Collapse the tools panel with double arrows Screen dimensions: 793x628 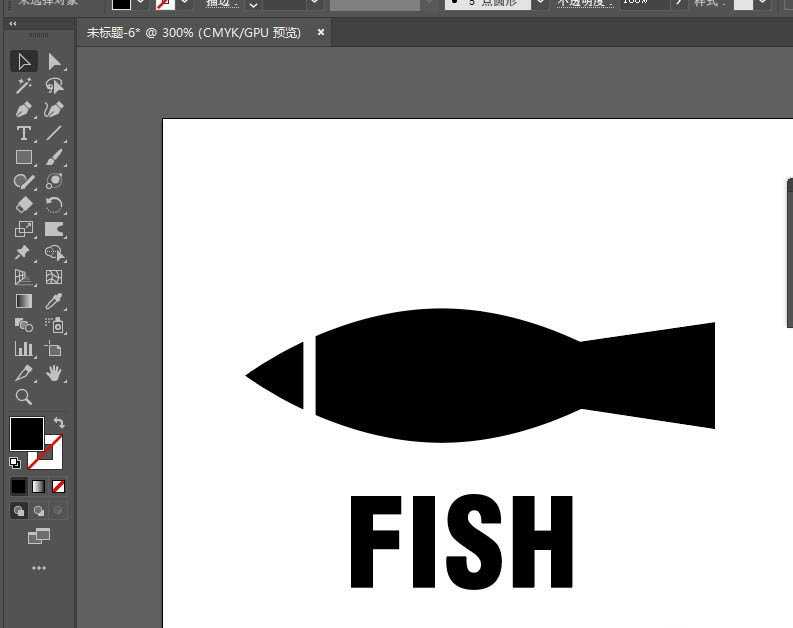(13, 23)
